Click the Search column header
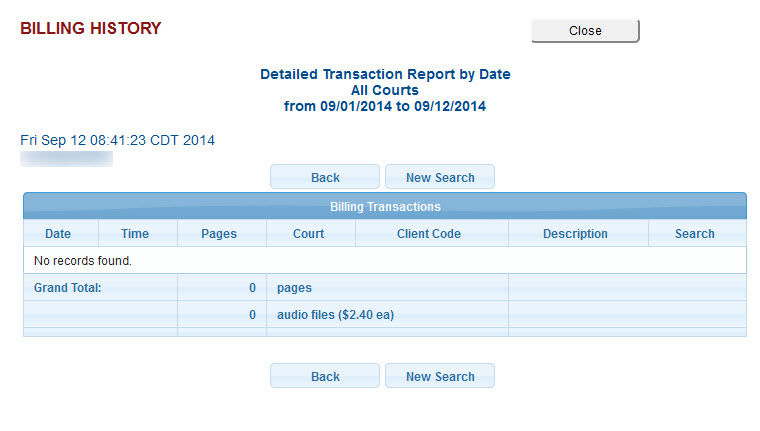 pos(694,234)
